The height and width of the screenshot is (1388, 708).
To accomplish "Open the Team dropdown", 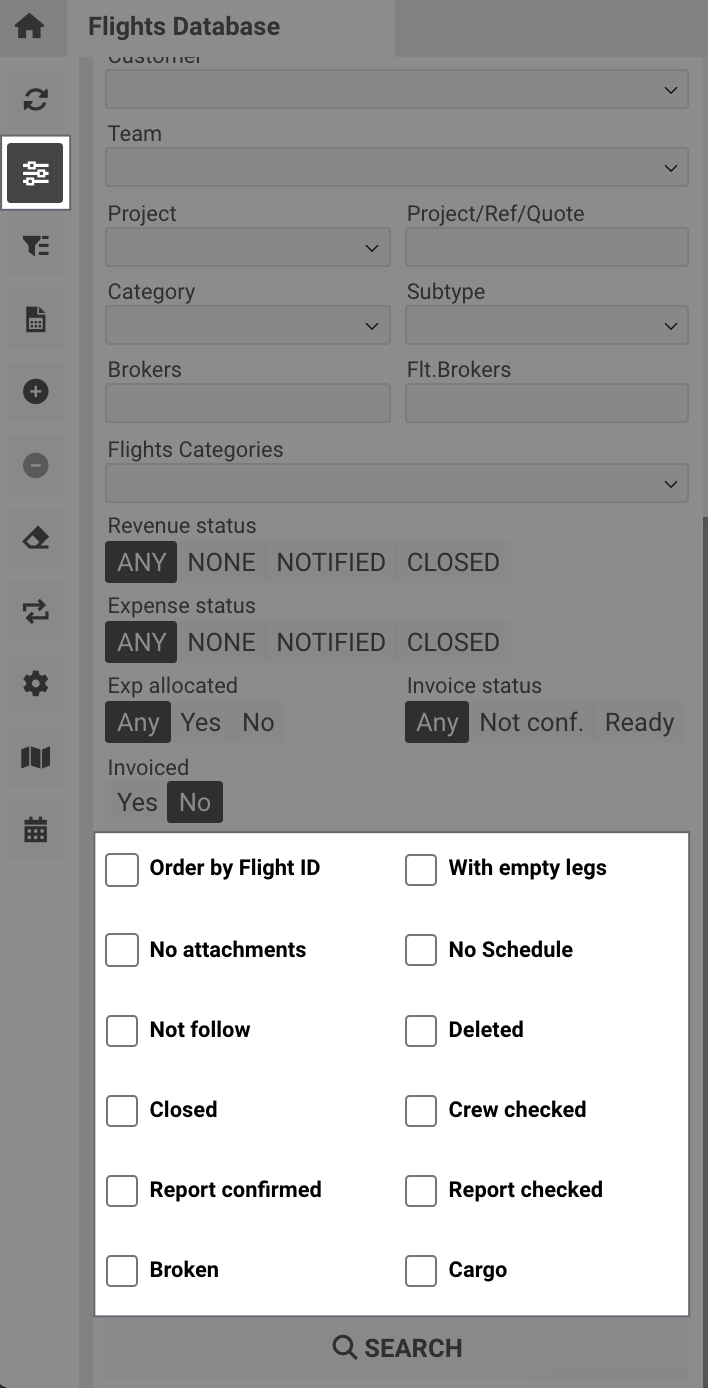I will (x=396, y=167).
